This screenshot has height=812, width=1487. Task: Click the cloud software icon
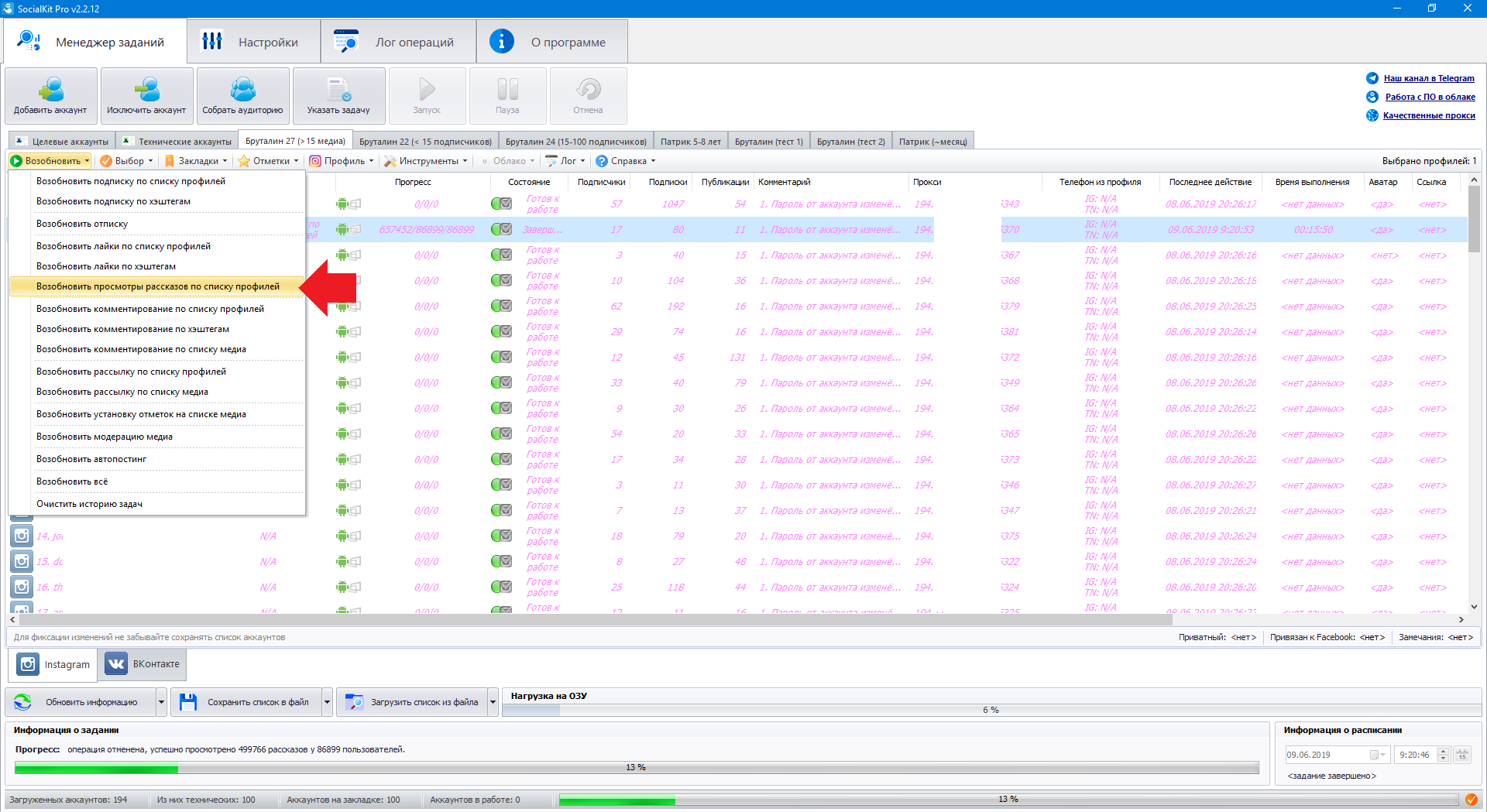tap(1372, 97)
